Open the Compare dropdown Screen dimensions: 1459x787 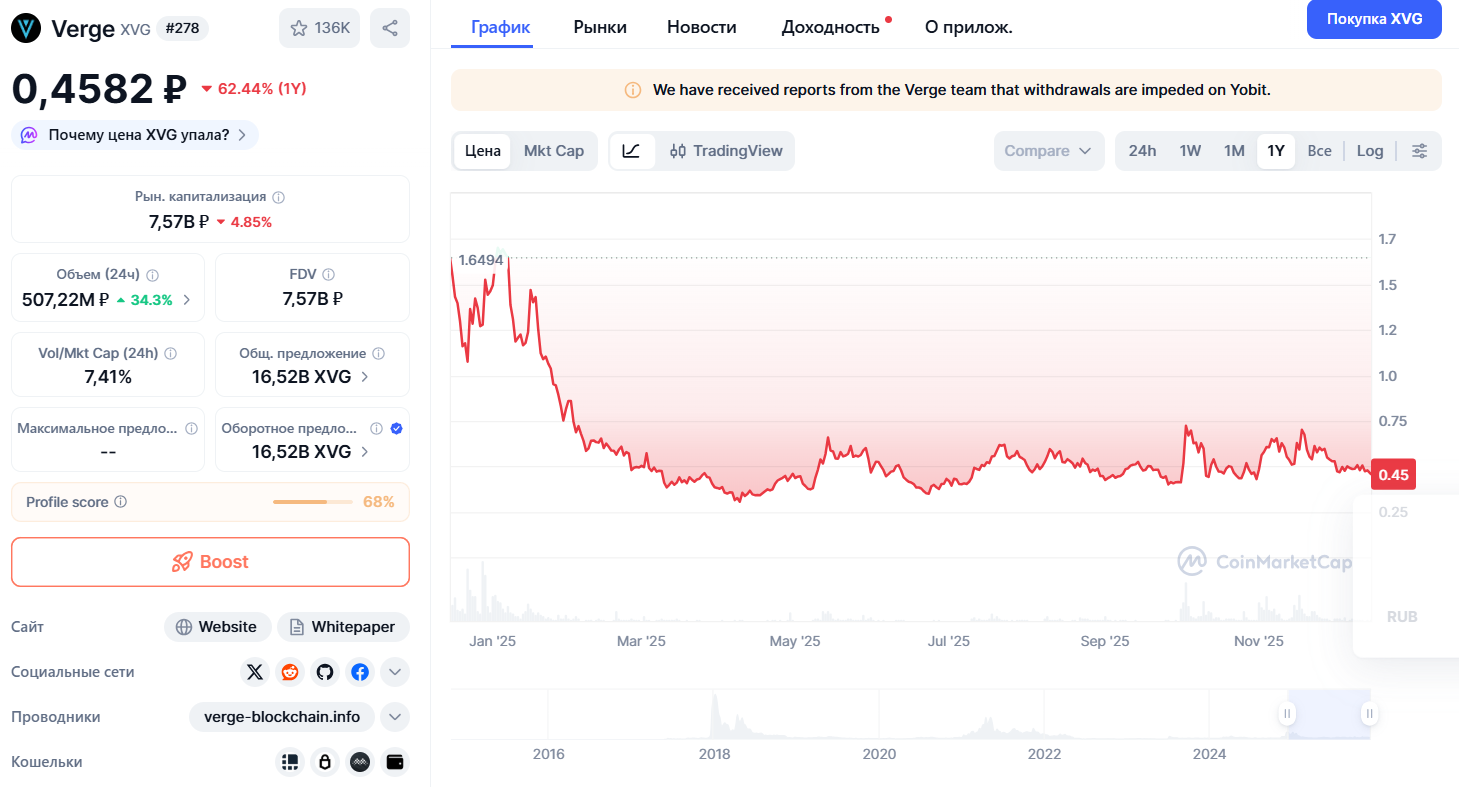coord(1048,151)
